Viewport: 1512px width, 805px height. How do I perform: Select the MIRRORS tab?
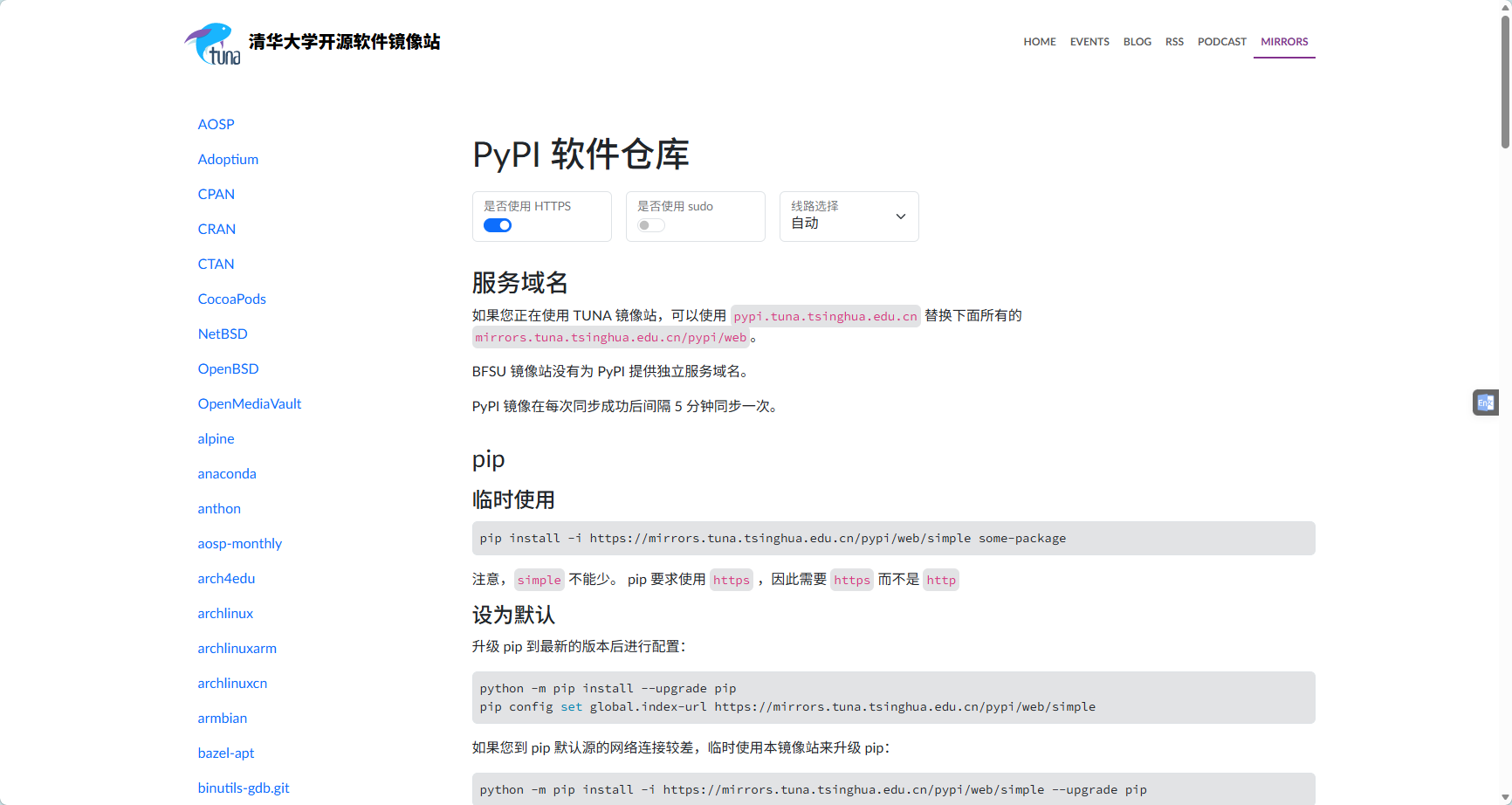click(x=1284, y=42)
